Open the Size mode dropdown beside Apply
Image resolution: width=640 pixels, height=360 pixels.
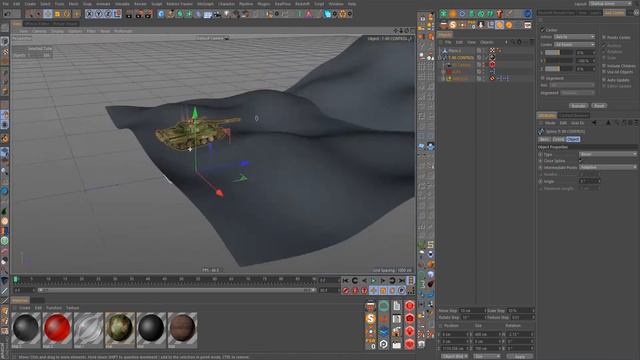487,356
